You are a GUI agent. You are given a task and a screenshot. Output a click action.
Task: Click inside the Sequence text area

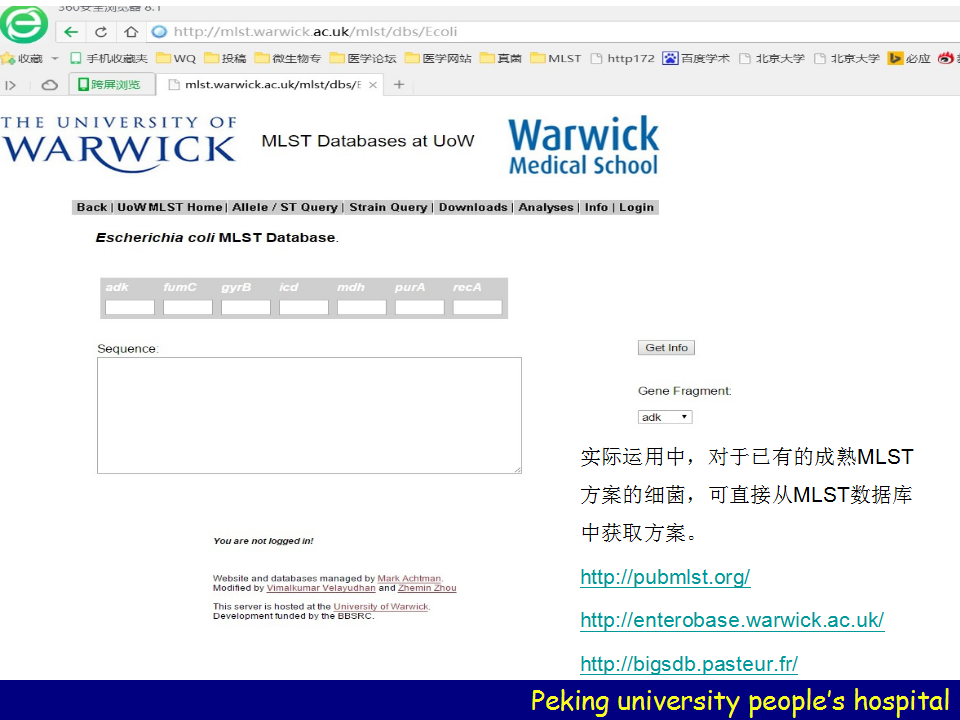coord(309,415)
